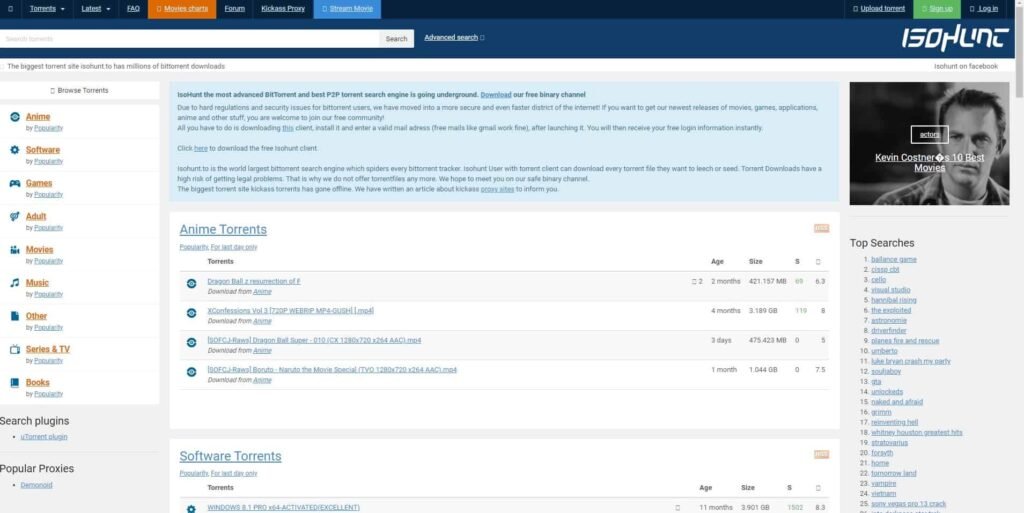This screenshot has height=513, width=1024.
Task: Click the anime icon beside Dragon Ball Super - 010
Action: pyautogui.click(x=191, y=342)
